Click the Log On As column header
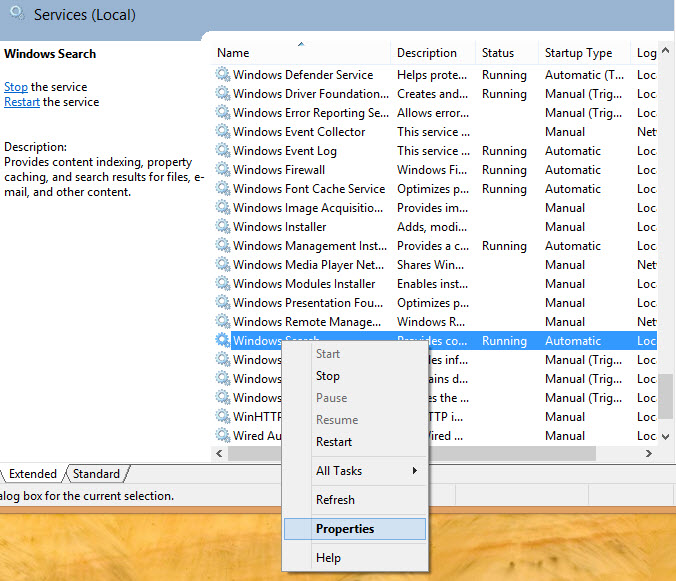Screen dimensions: 676x581 click(644, 53)
